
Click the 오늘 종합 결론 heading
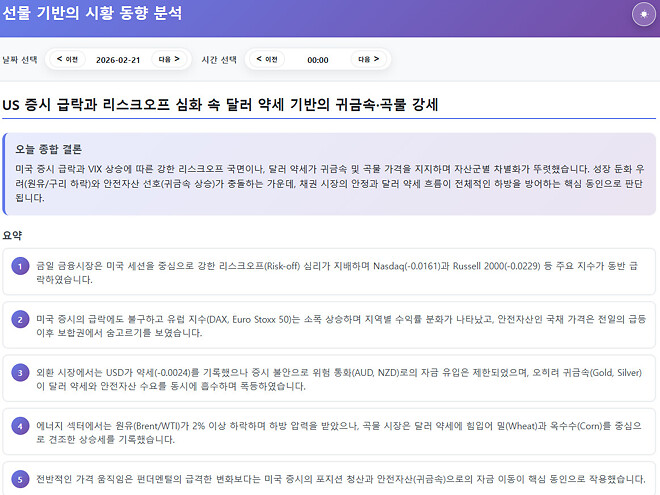tap(48, 149)
